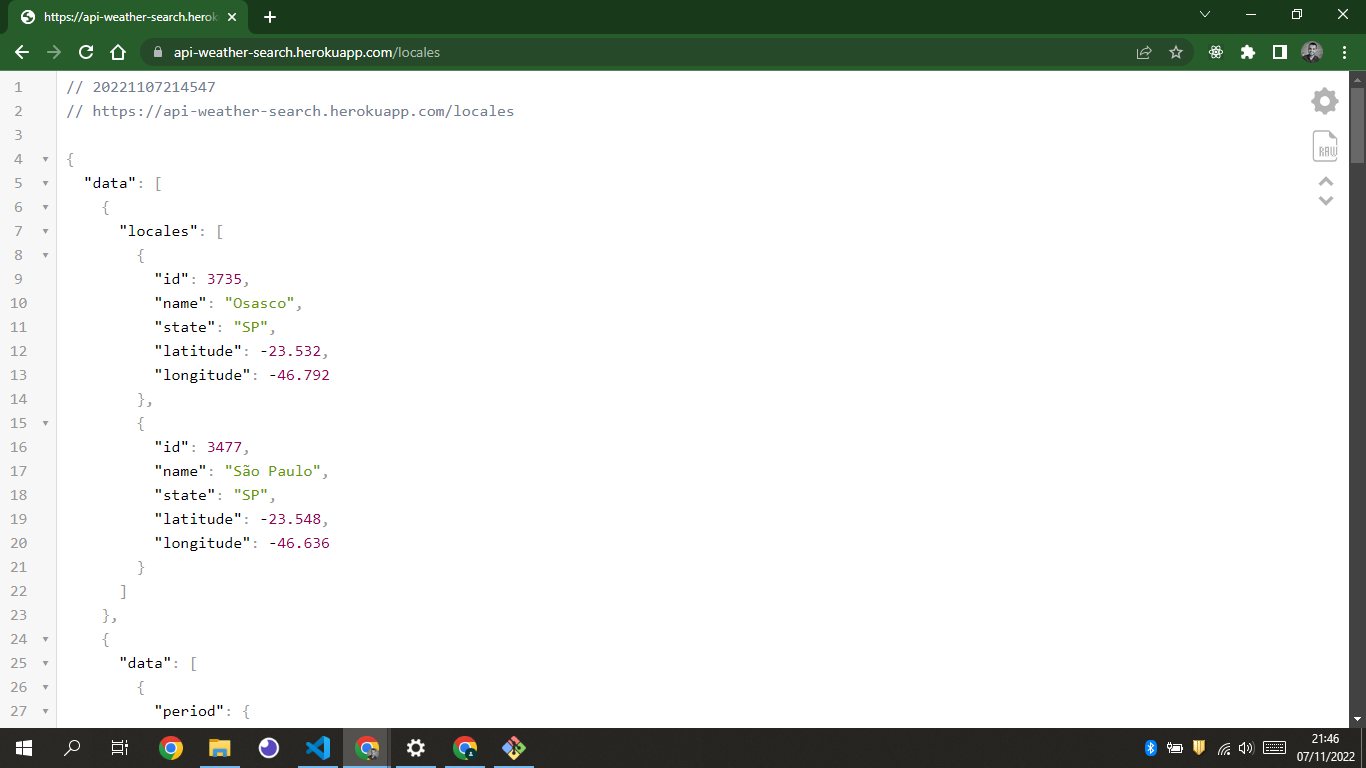Click the "locales" key on line 7

pos(158,231)
